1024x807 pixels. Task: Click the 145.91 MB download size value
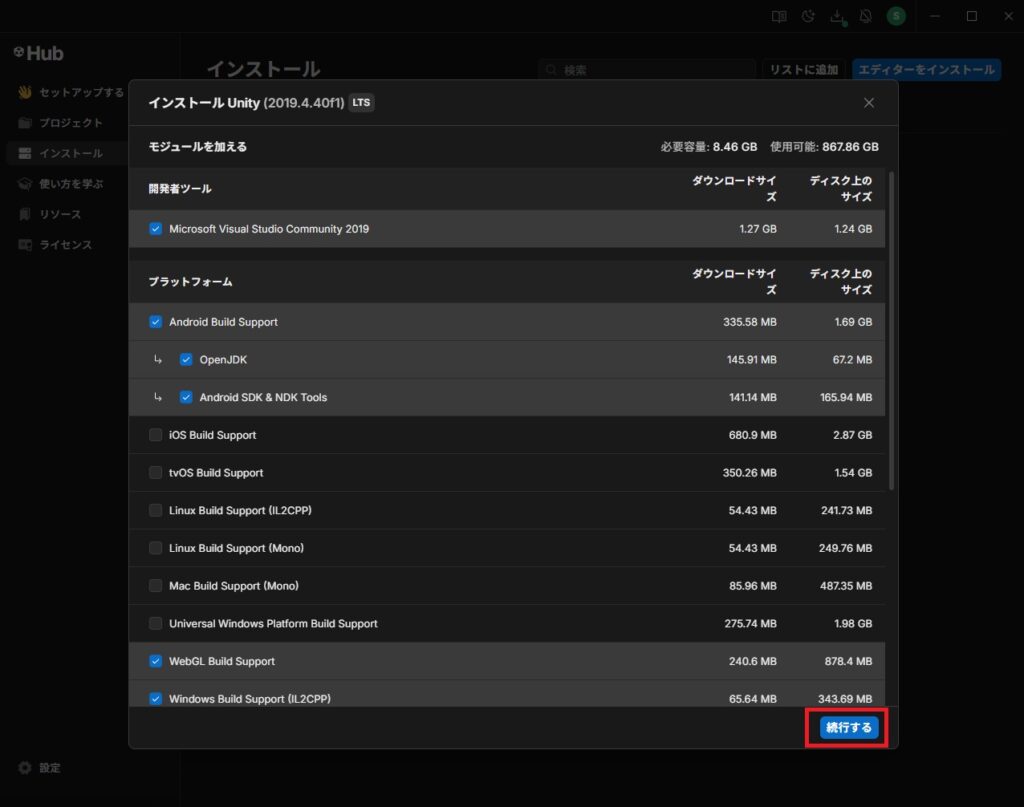tap(752, 360)
